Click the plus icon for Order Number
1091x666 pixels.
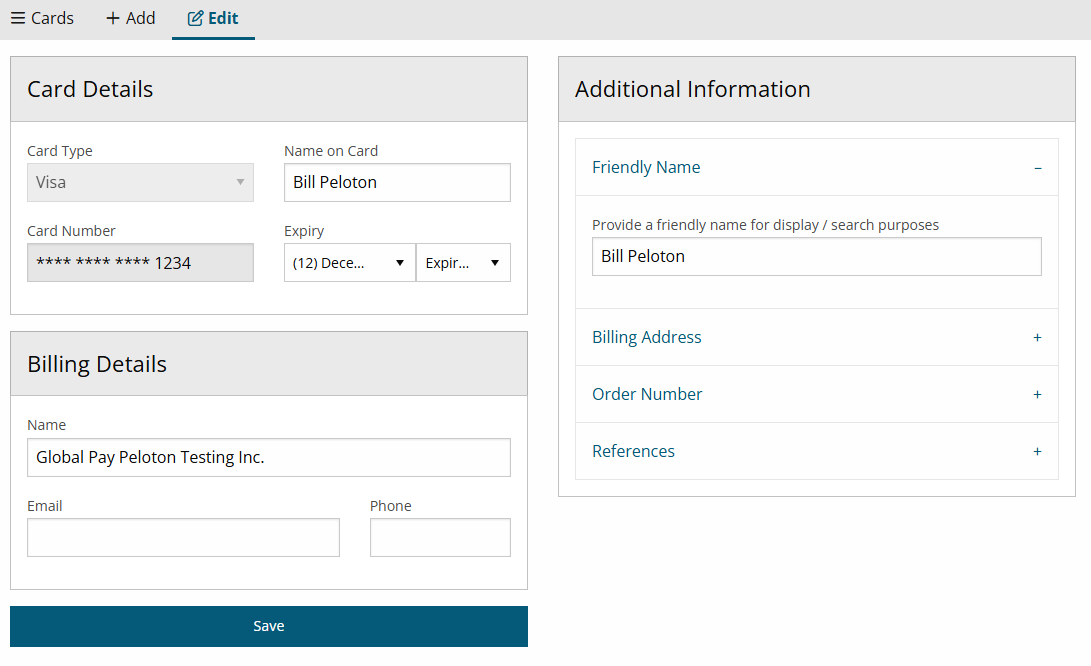[1037, 395]
